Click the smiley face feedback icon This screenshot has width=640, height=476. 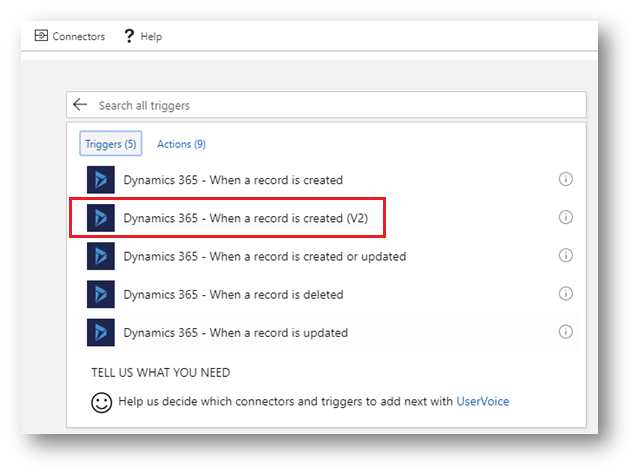click(101, 402)
